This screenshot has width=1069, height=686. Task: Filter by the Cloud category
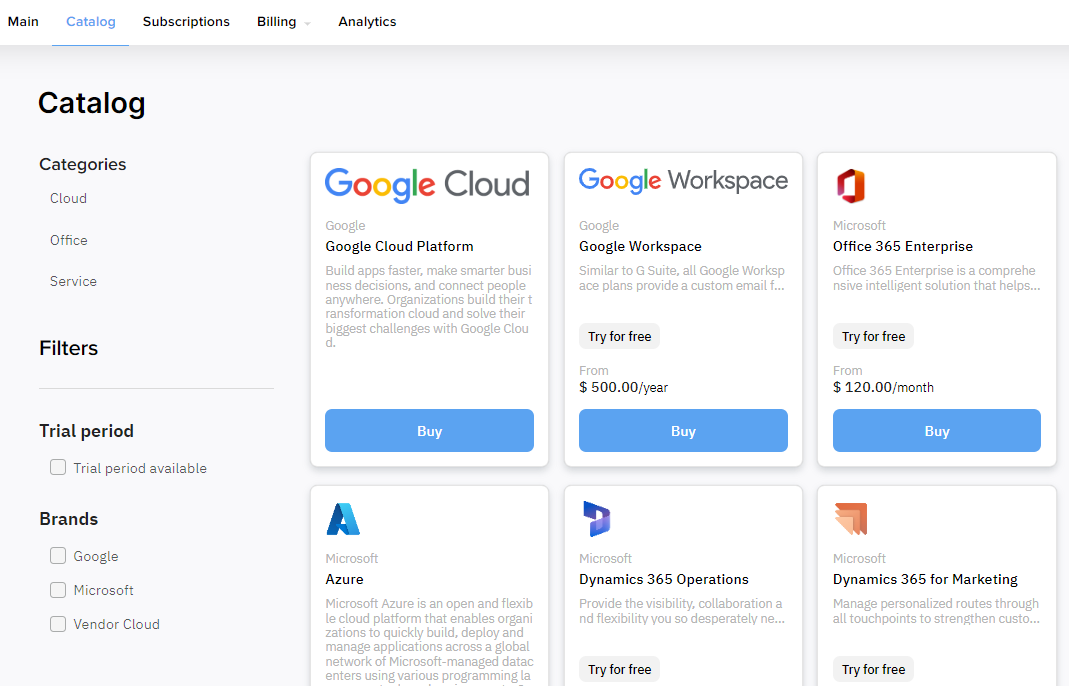click(68, 198)
